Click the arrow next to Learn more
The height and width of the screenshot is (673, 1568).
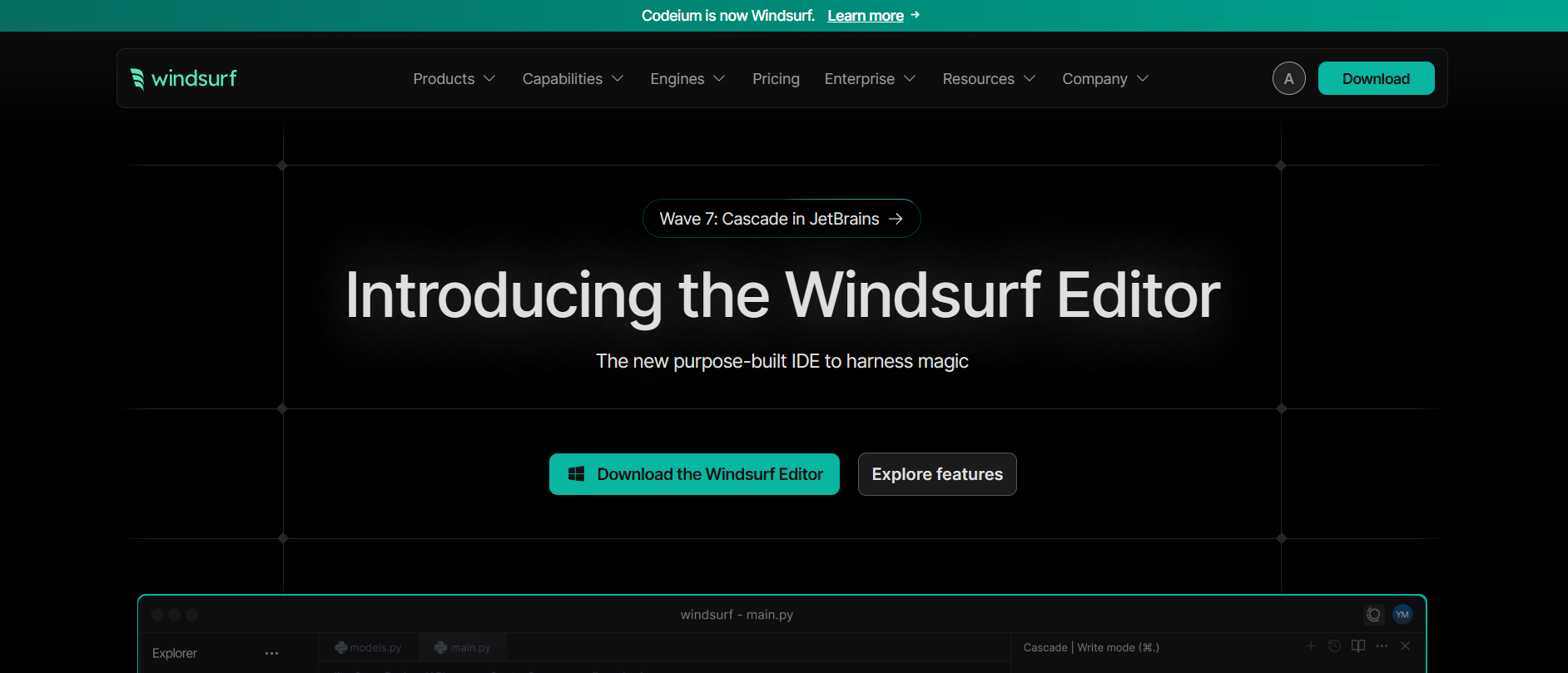click(x=915, y=15)
